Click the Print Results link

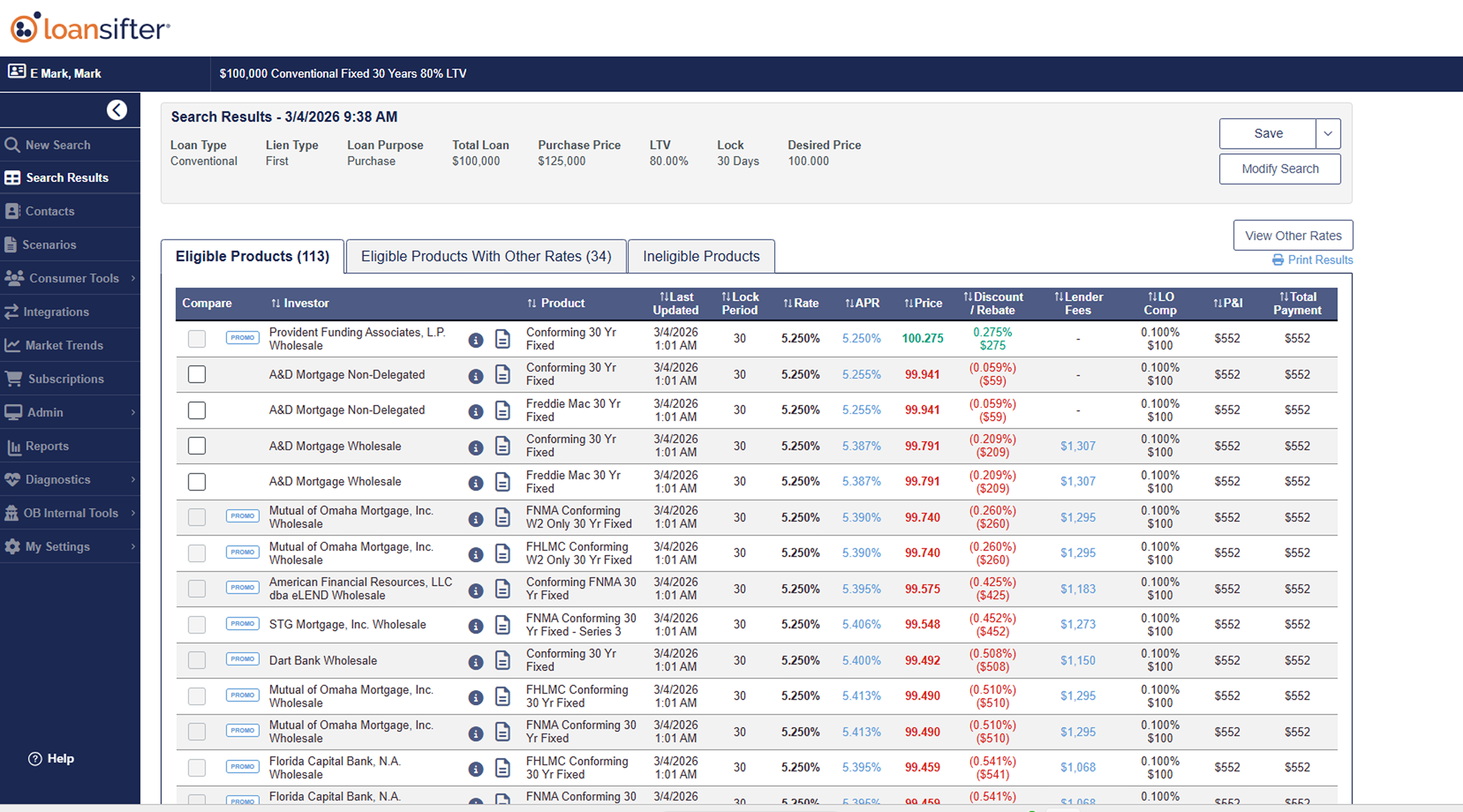tap(1312, 259)
